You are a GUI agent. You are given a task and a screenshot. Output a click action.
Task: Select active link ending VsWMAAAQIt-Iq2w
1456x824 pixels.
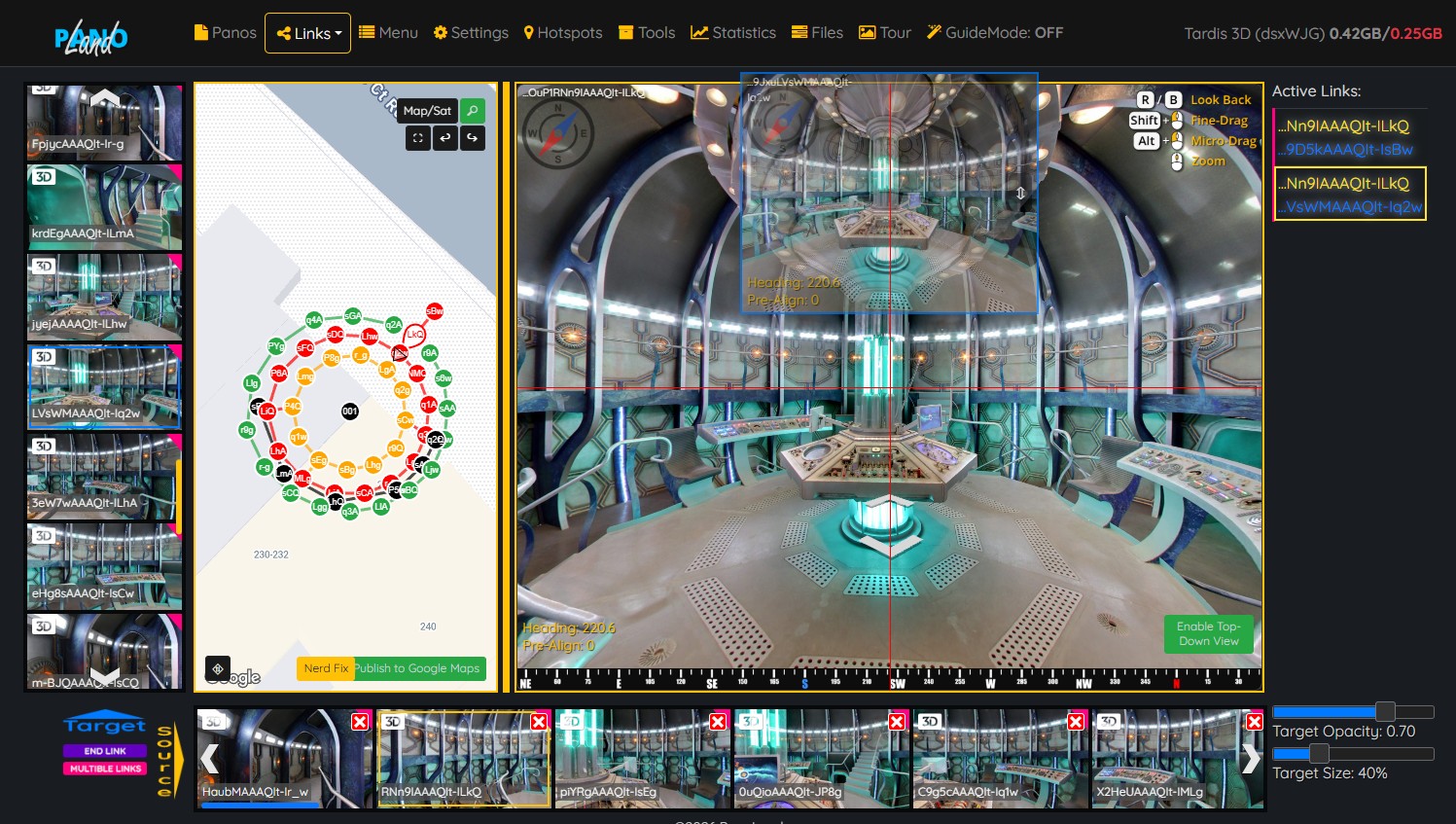[1350, 207]
